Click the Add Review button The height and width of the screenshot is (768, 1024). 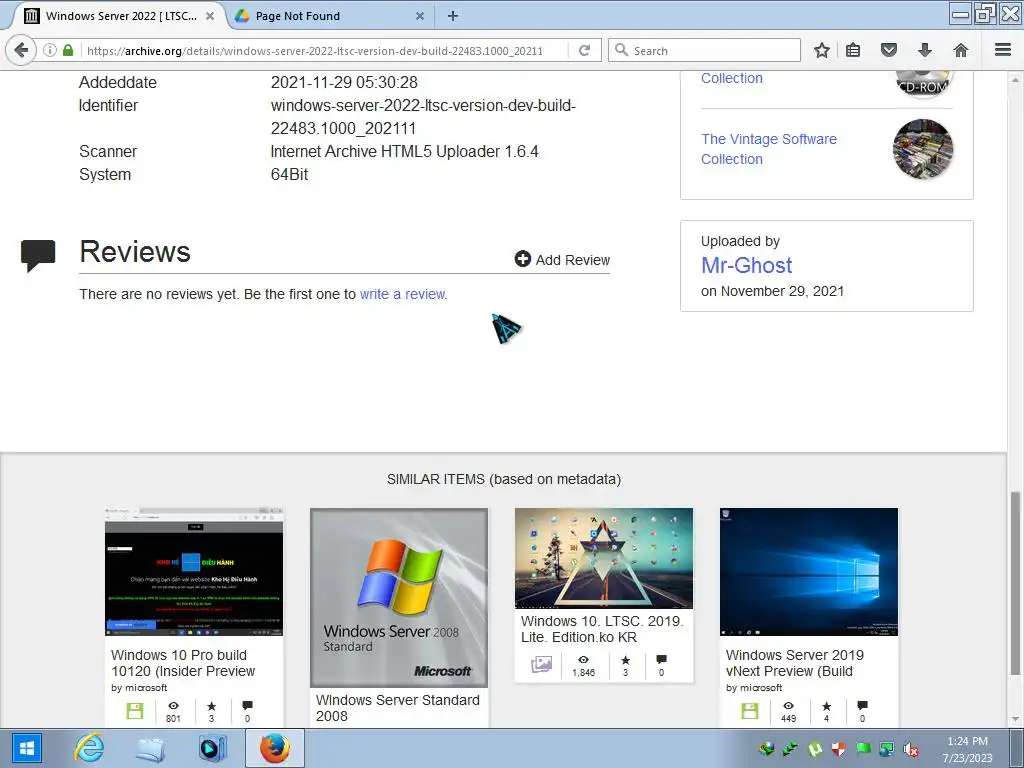coord(562,260)
